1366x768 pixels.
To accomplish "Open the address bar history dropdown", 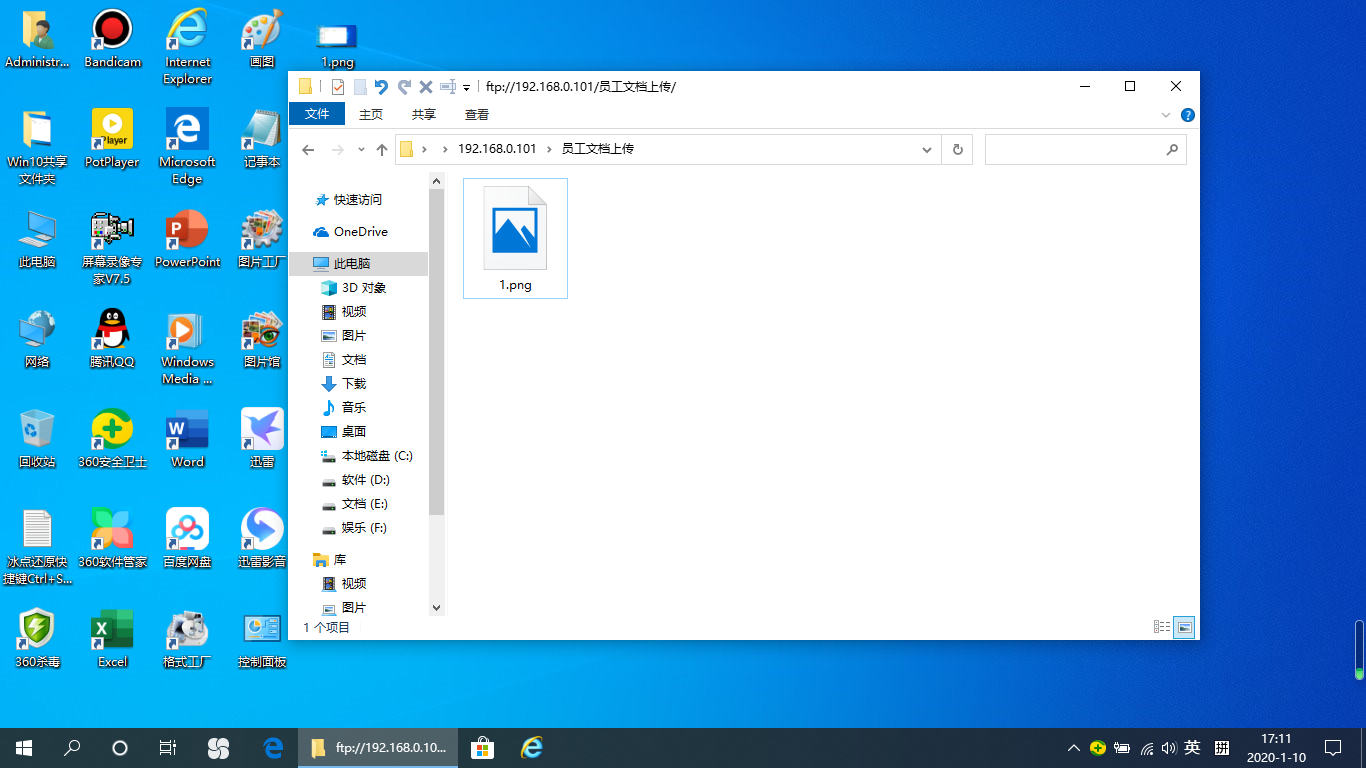I will pos(927,150).
